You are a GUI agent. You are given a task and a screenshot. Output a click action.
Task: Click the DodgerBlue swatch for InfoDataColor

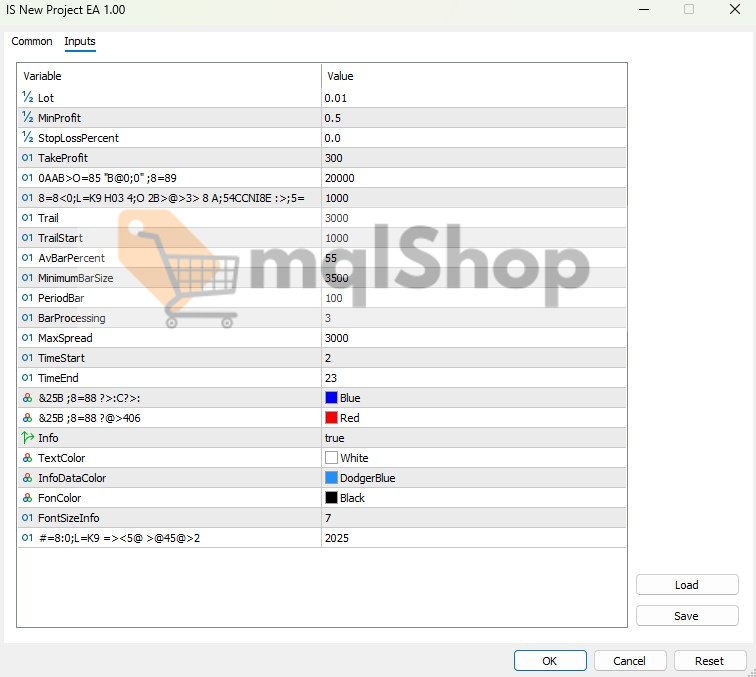click(331, 477)
